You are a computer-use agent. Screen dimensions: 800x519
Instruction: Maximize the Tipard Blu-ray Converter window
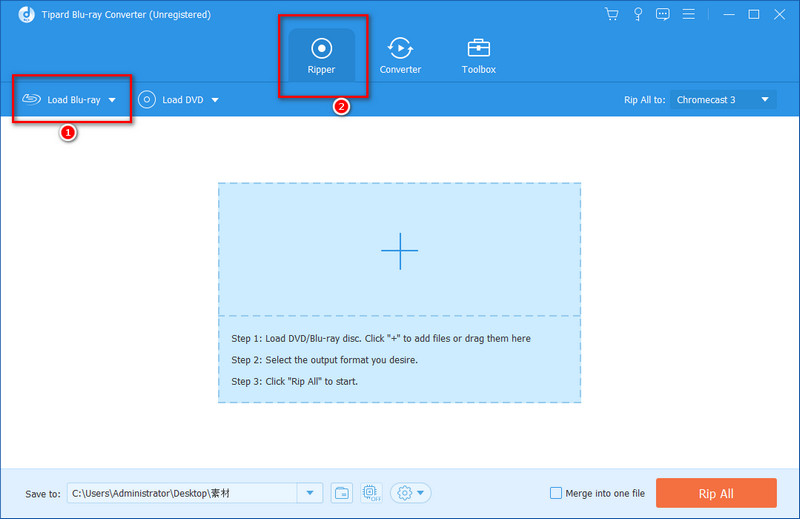pos(754,14)
